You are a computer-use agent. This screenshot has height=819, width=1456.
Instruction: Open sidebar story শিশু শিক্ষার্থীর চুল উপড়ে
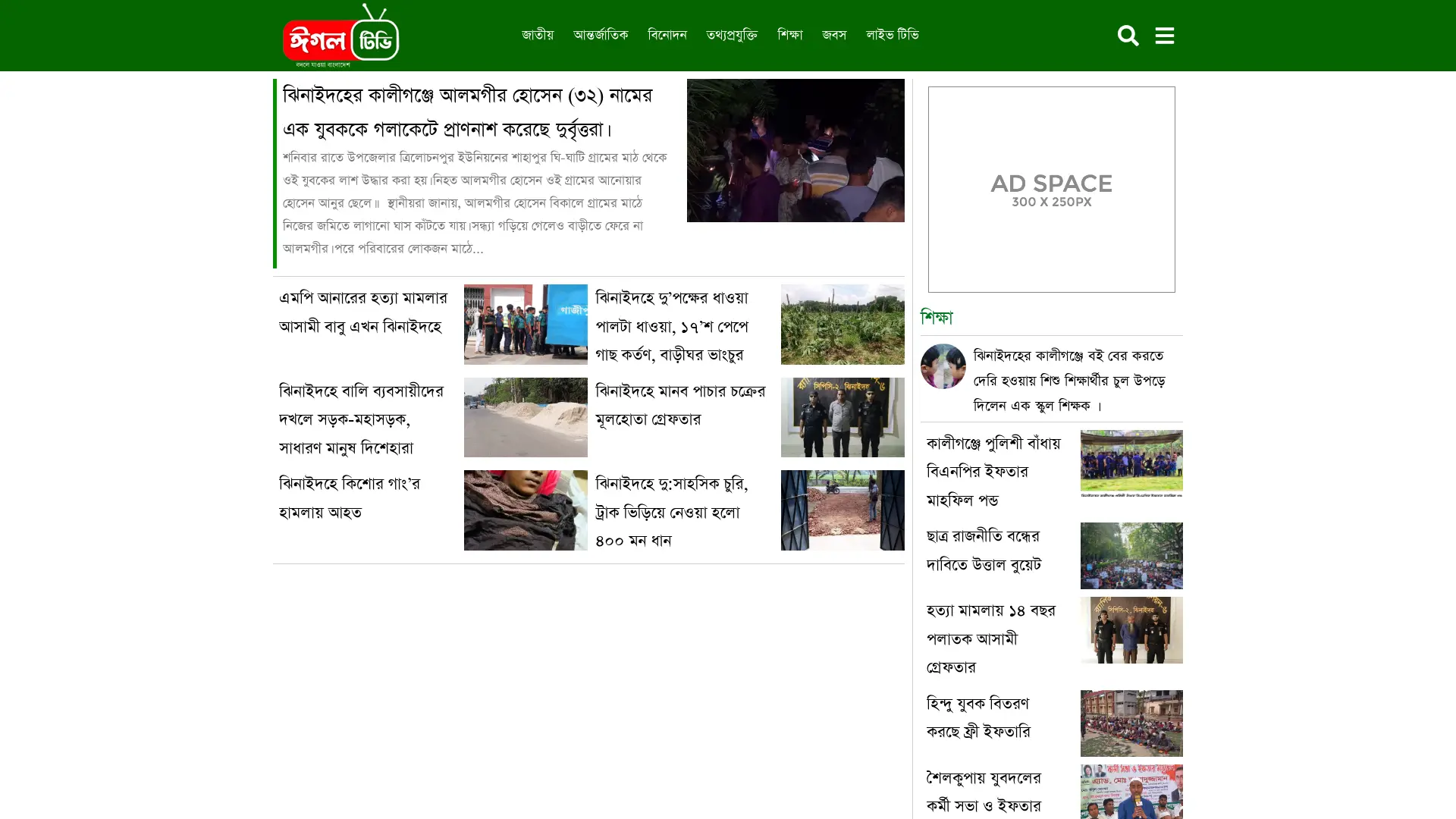point(1069,381)
